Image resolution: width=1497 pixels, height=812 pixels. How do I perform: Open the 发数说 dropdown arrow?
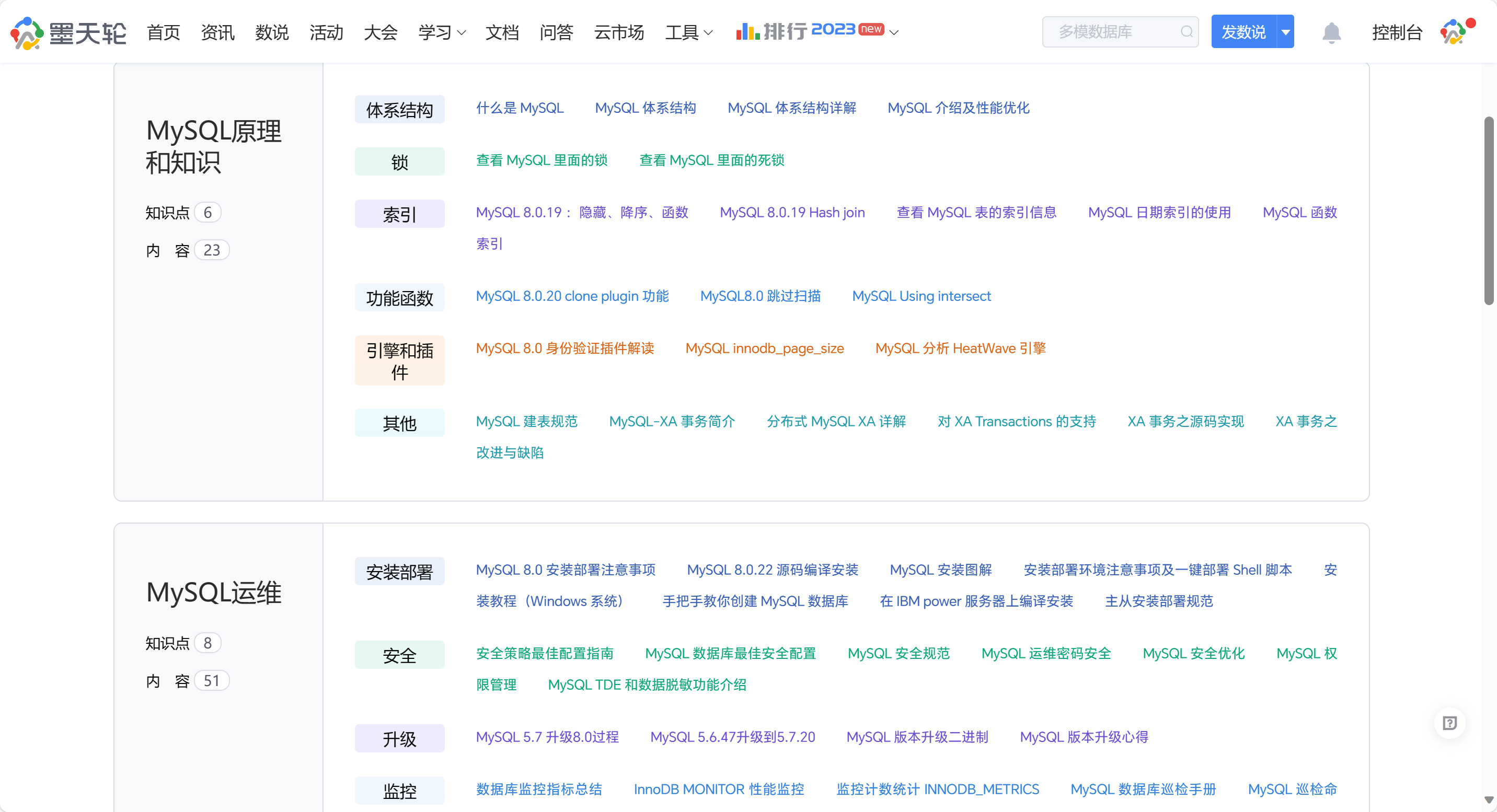1285,32
